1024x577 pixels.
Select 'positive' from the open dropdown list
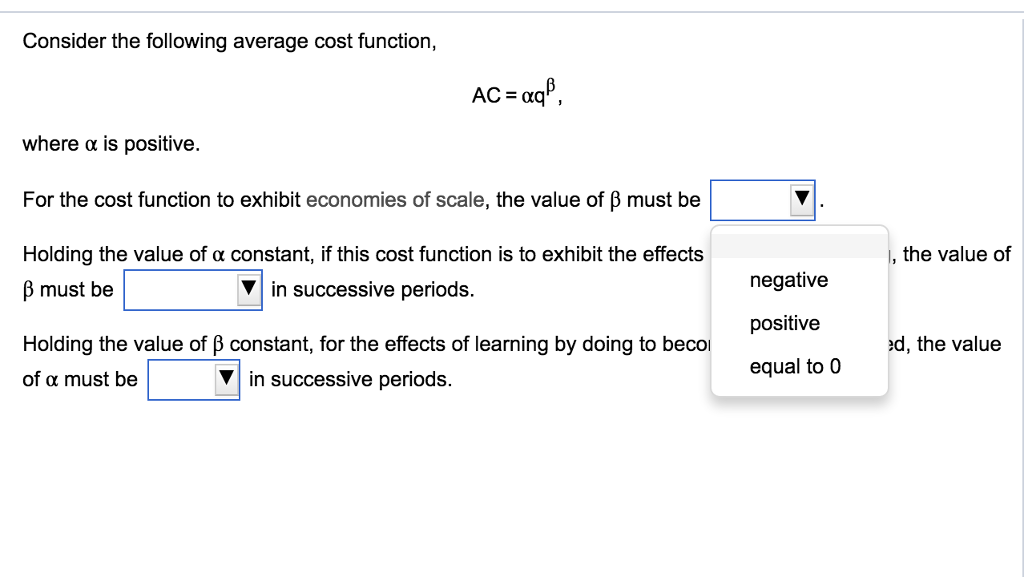pos(786,323)
